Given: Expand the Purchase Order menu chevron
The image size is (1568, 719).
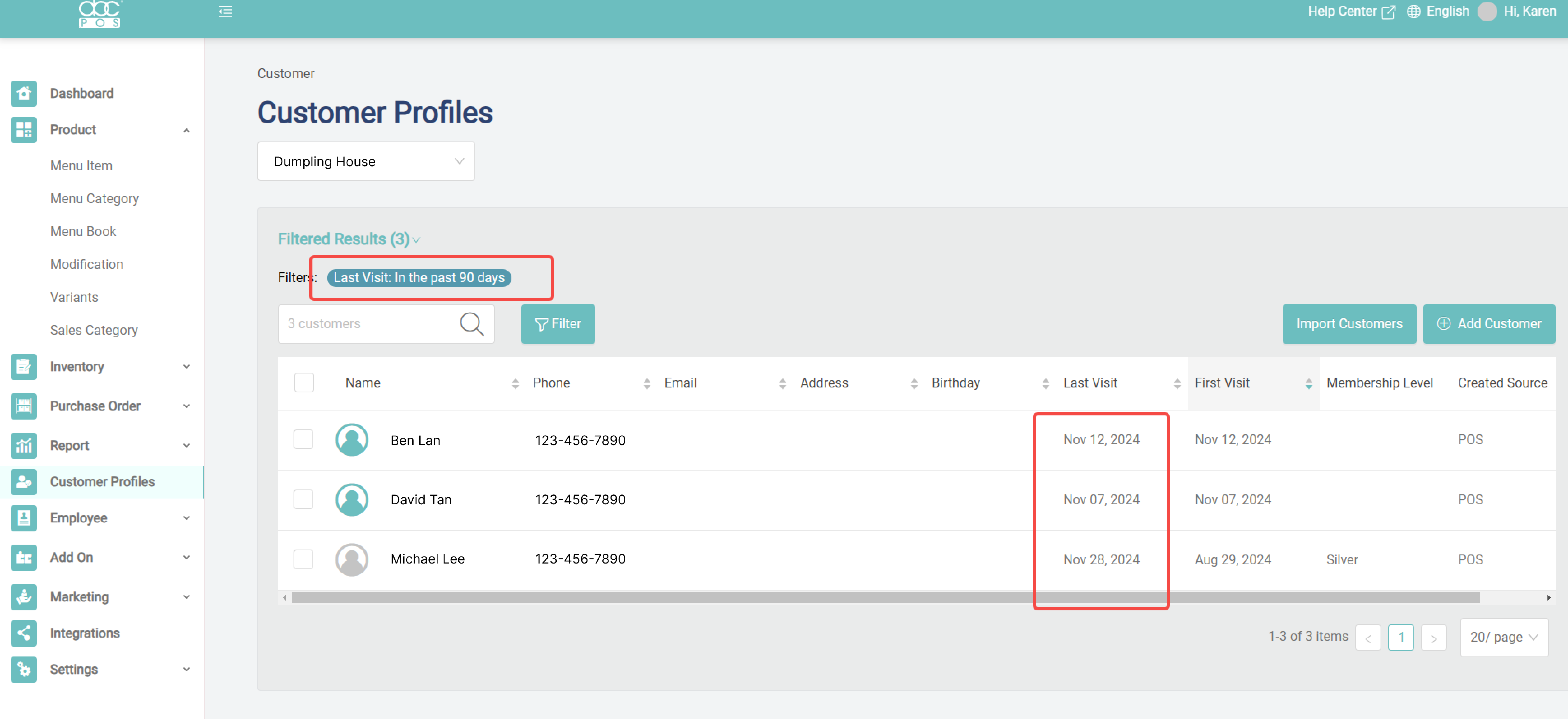Looking at the screenshot, I should 187,406.
